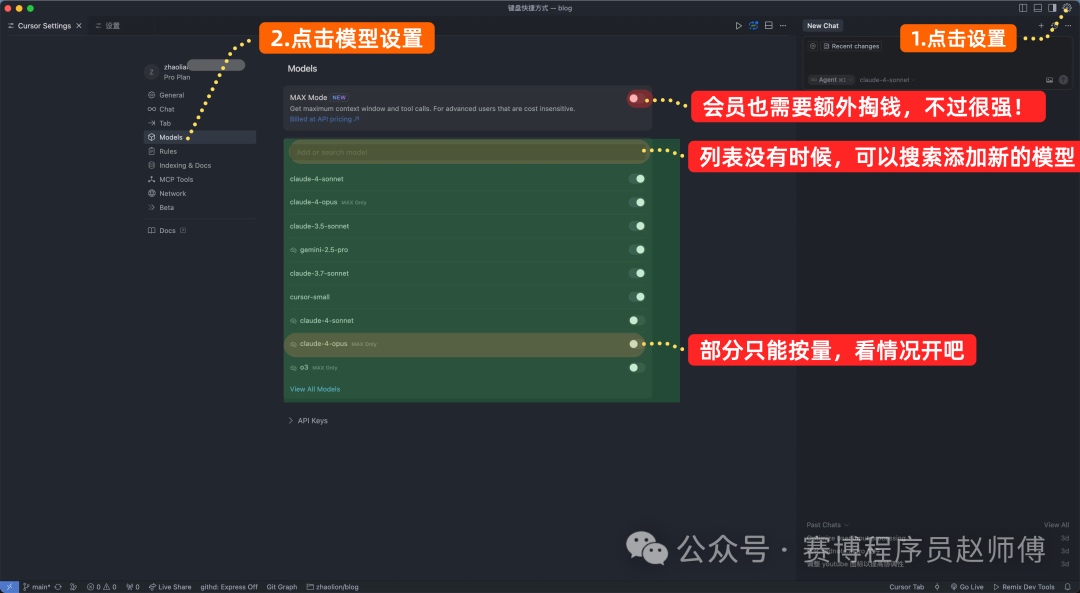Open chat history icon in chat panel

pyautogui.click(x=1055, y=25)
